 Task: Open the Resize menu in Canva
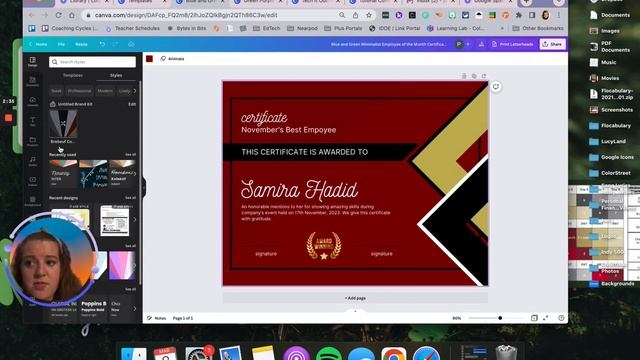(81, 44)
